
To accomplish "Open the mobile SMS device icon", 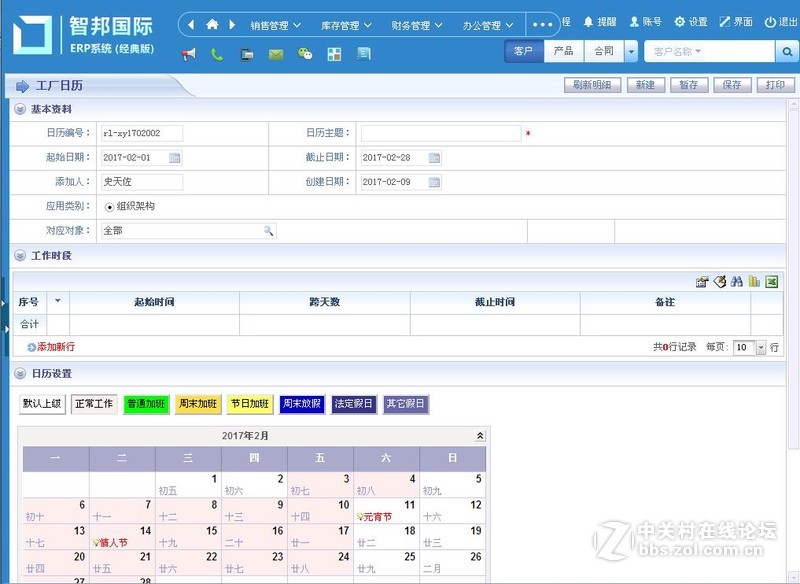I will click(247, 54).
